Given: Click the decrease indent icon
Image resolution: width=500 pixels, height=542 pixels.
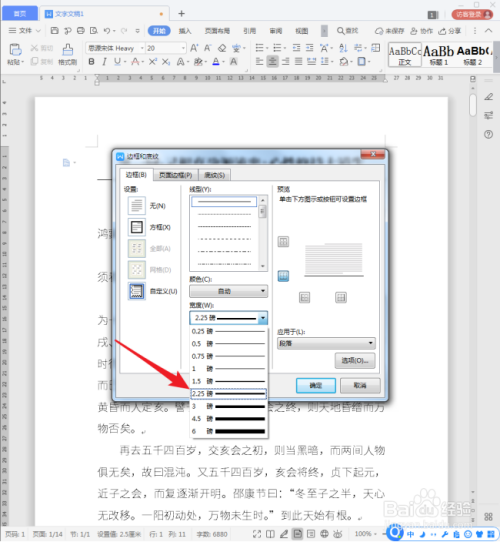Looking at the screenshot, I should click(296, 48).
